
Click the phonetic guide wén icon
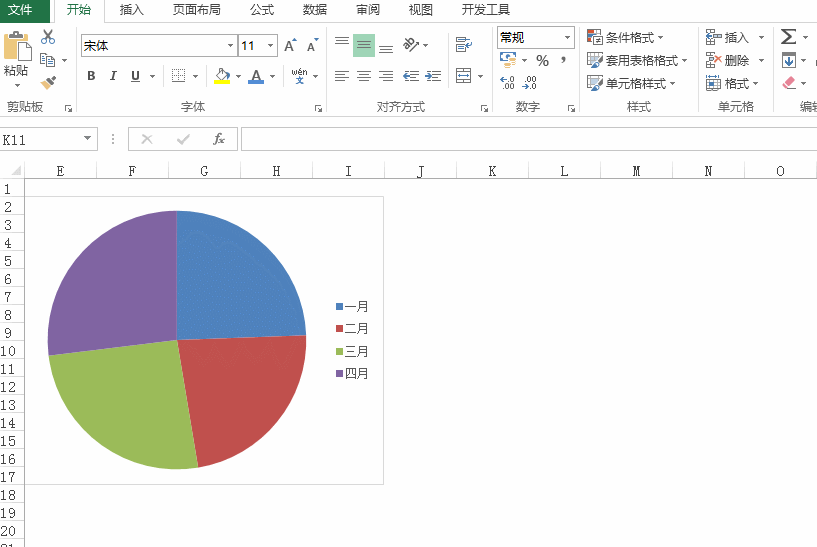[300, 76]
